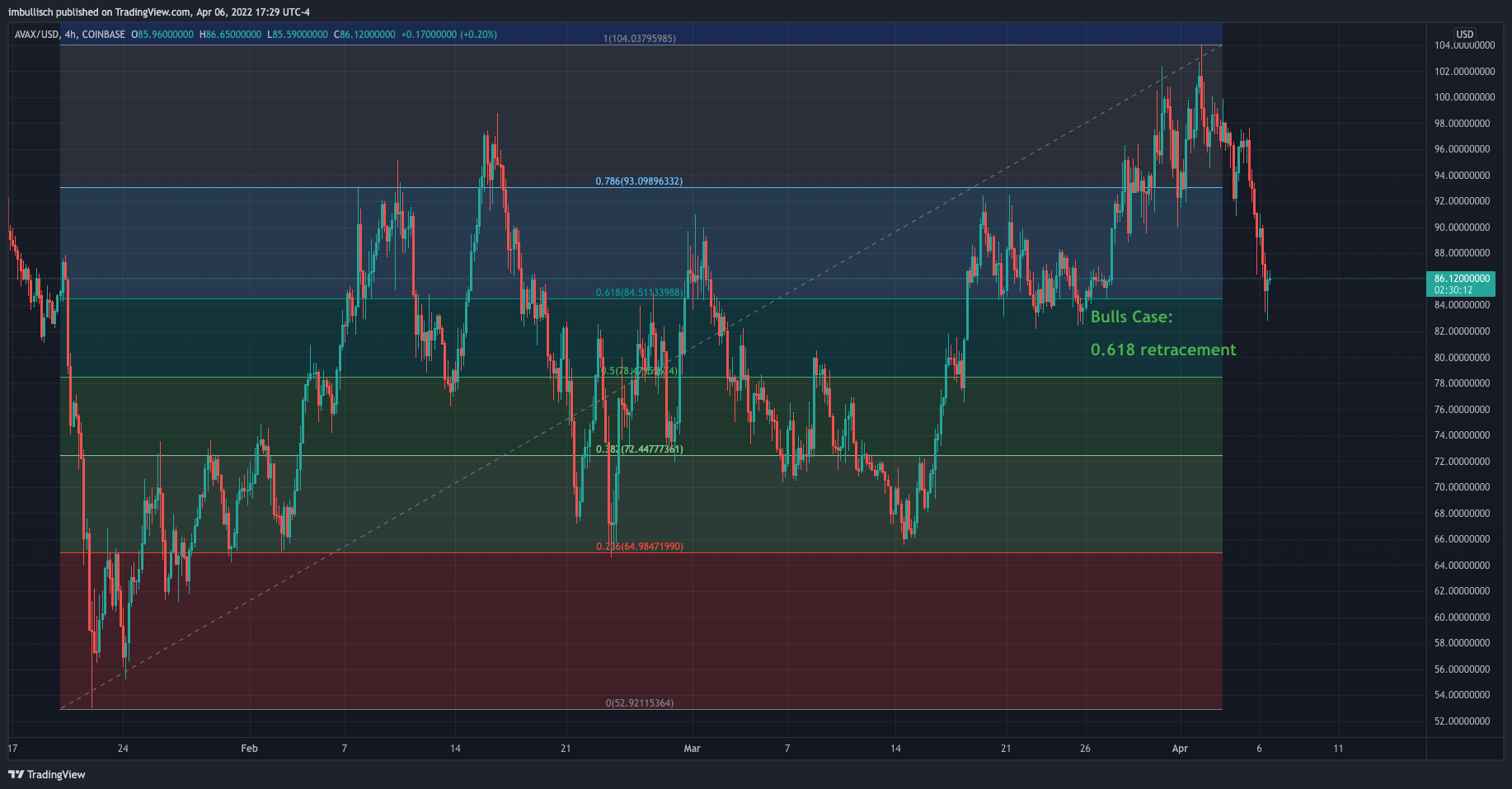
Task: Click the 52.00000000 price axis label
Action: point(1464,721)
